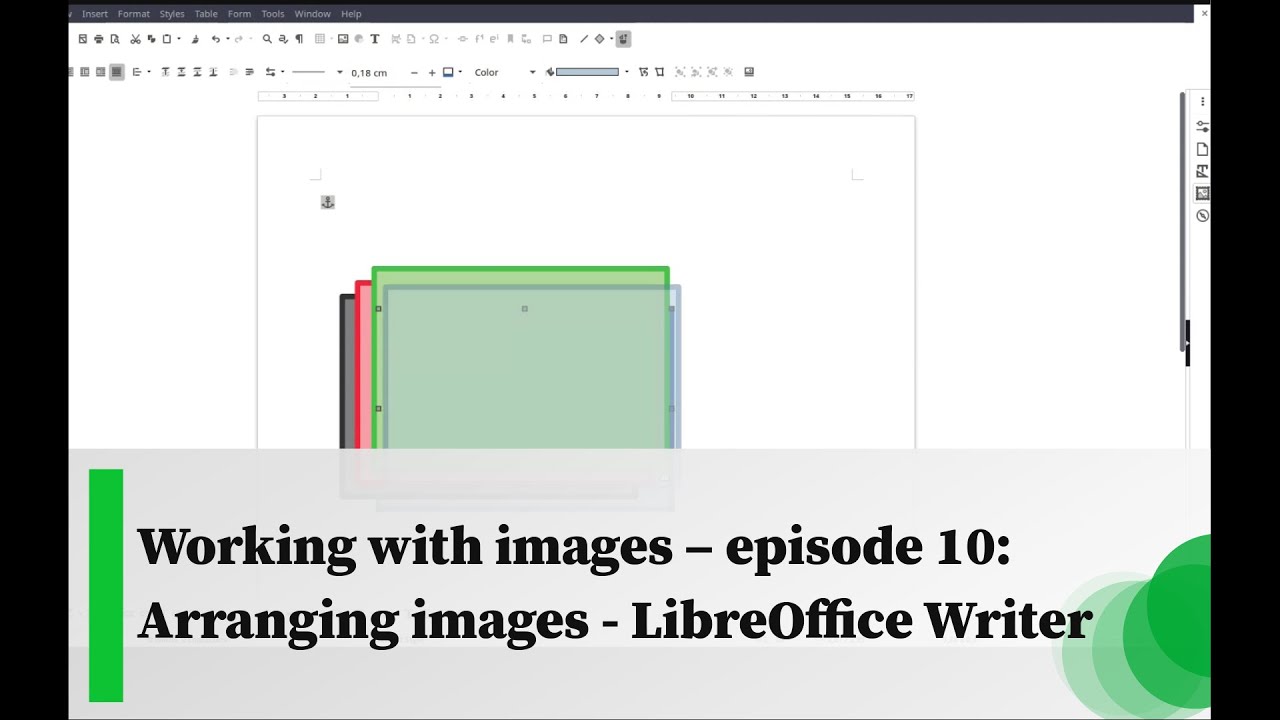Expand the Basic Shapes dropdown arrow
This screenshot has width=1280, height=720.
click(x=611, y=39)
